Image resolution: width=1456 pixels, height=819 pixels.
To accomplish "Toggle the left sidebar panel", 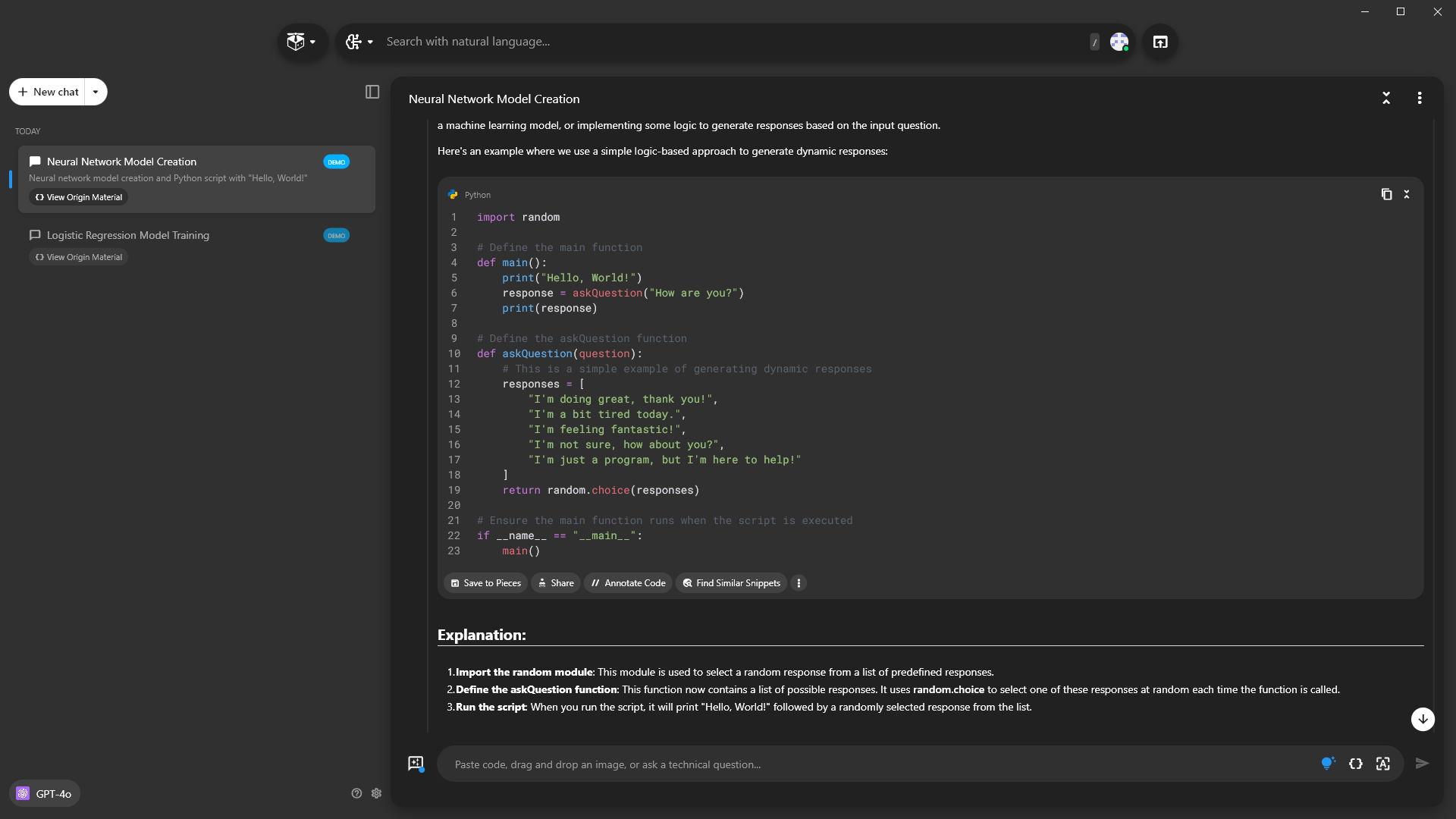I will coord(372,92).
